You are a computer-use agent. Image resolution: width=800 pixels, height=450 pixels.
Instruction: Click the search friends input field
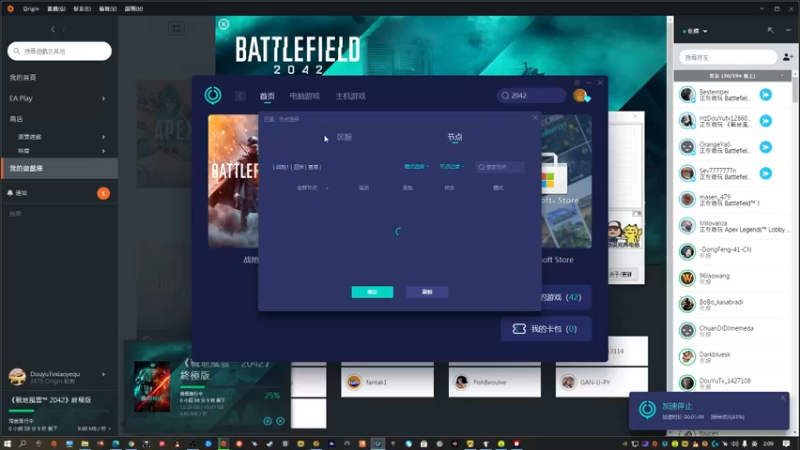tap(728, 57)
